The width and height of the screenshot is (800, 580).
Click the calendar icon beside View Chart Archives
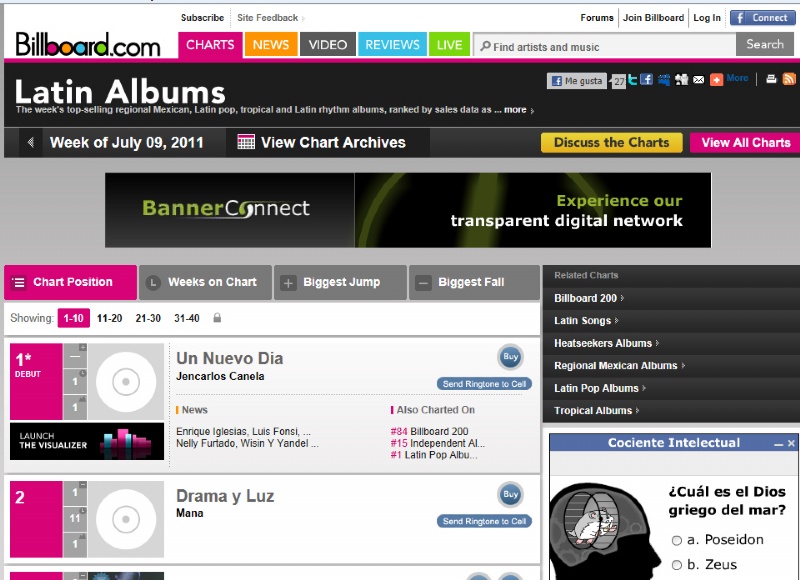pos(246,142)
